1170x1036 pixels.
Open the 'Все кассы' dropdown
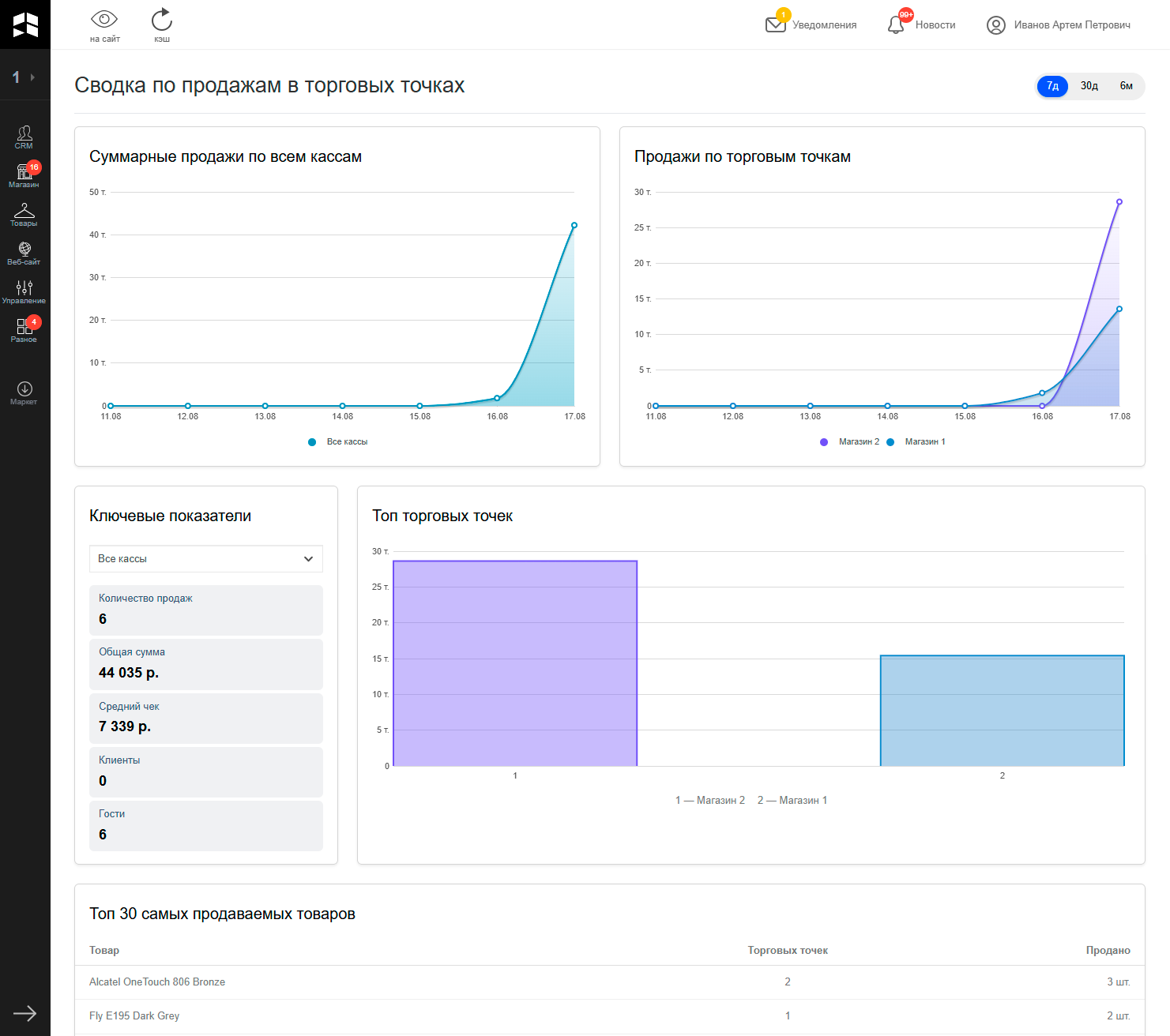tap(206, 559)
